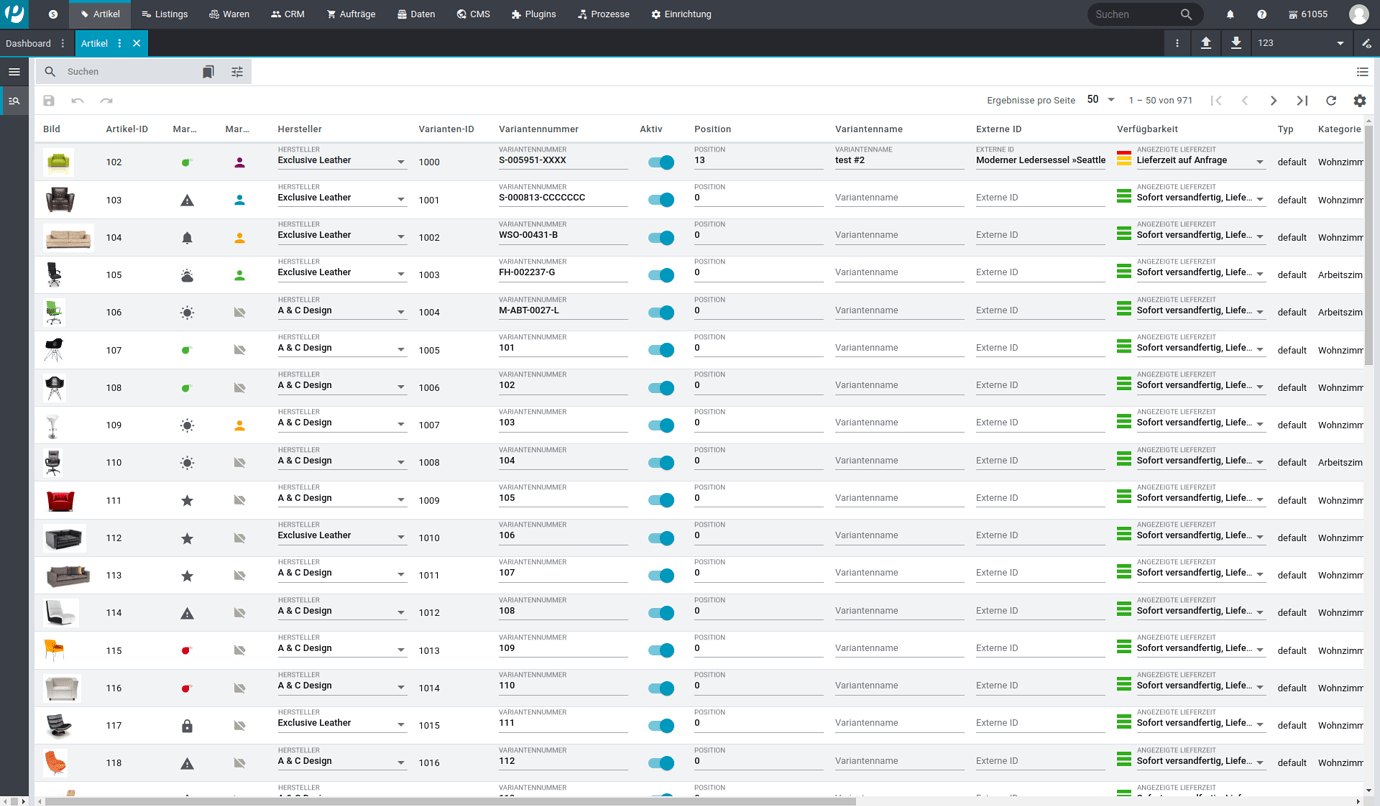
Task: Open the hamburger side menu
Action: point(14,72)
